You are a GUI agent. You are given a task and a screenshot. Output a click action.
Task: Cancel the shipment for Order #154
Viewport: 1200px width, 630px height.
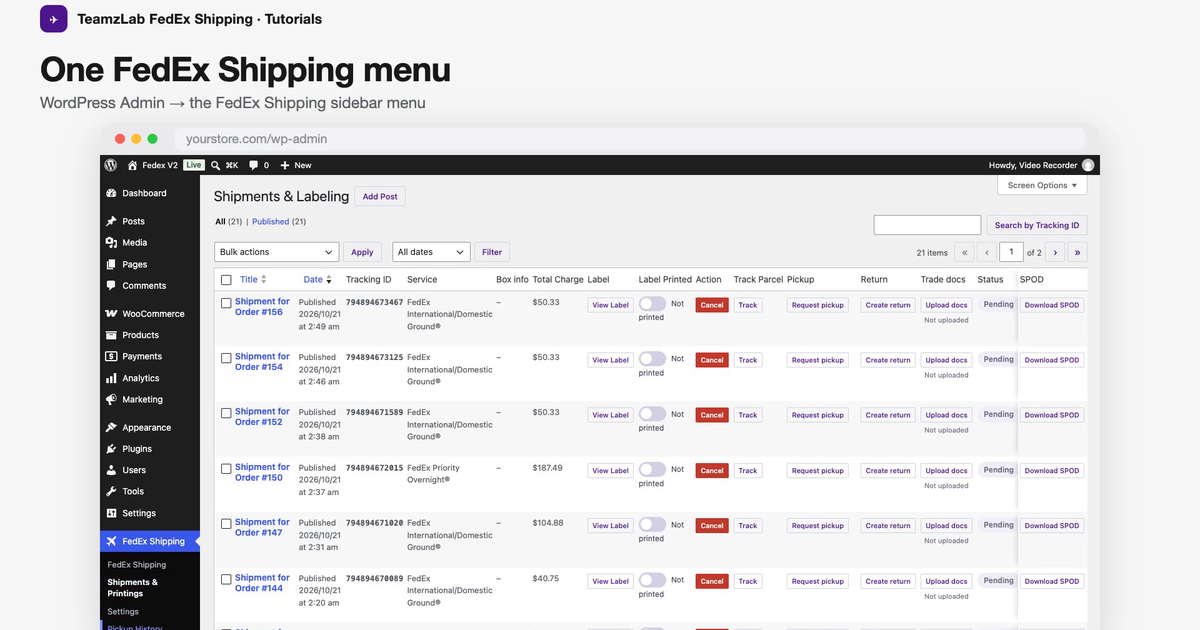pos(712,360)
